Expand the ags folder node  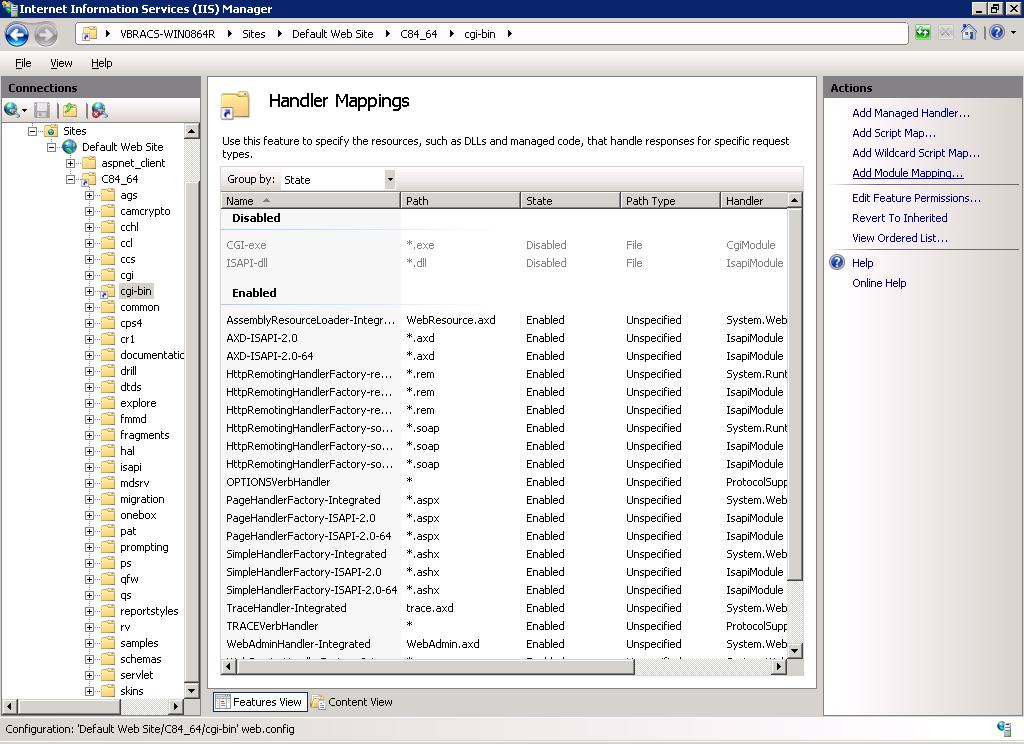pyautogui.click(x=89, y=195)
